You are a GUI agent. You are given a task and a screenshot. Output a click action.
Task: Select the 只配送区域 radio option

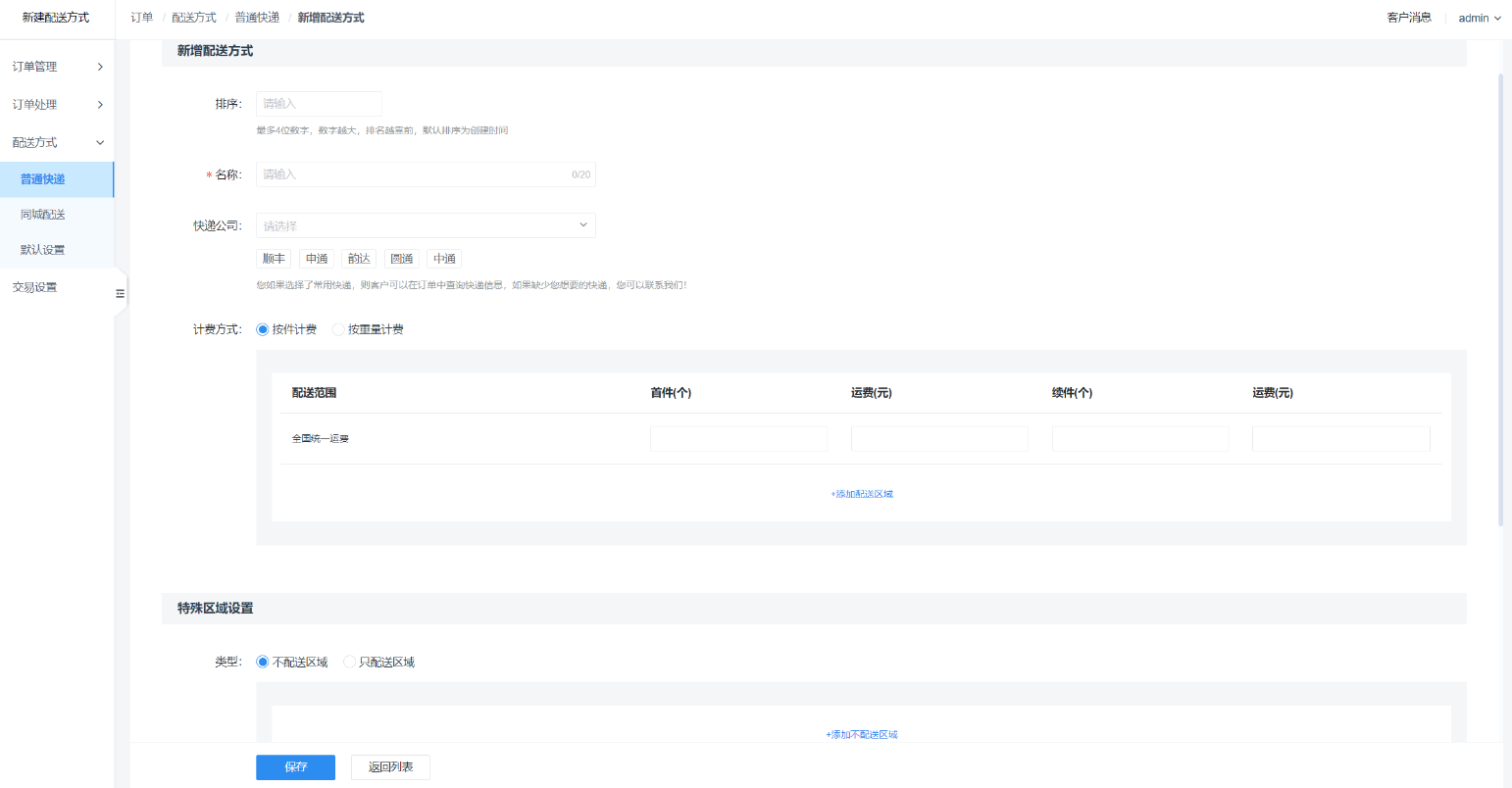click(349, 663)
